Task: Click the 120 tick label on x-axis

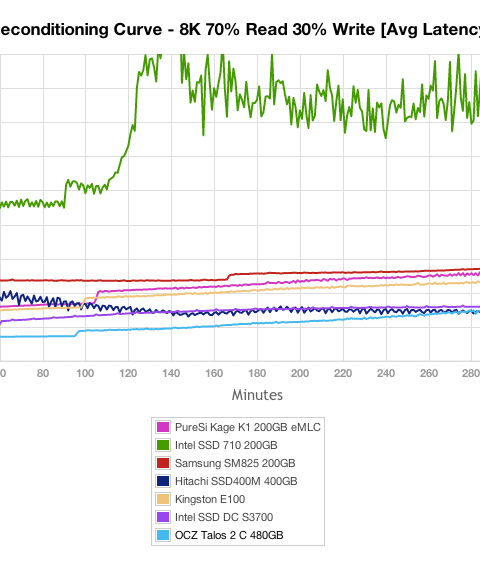Action: pos(128,373)
